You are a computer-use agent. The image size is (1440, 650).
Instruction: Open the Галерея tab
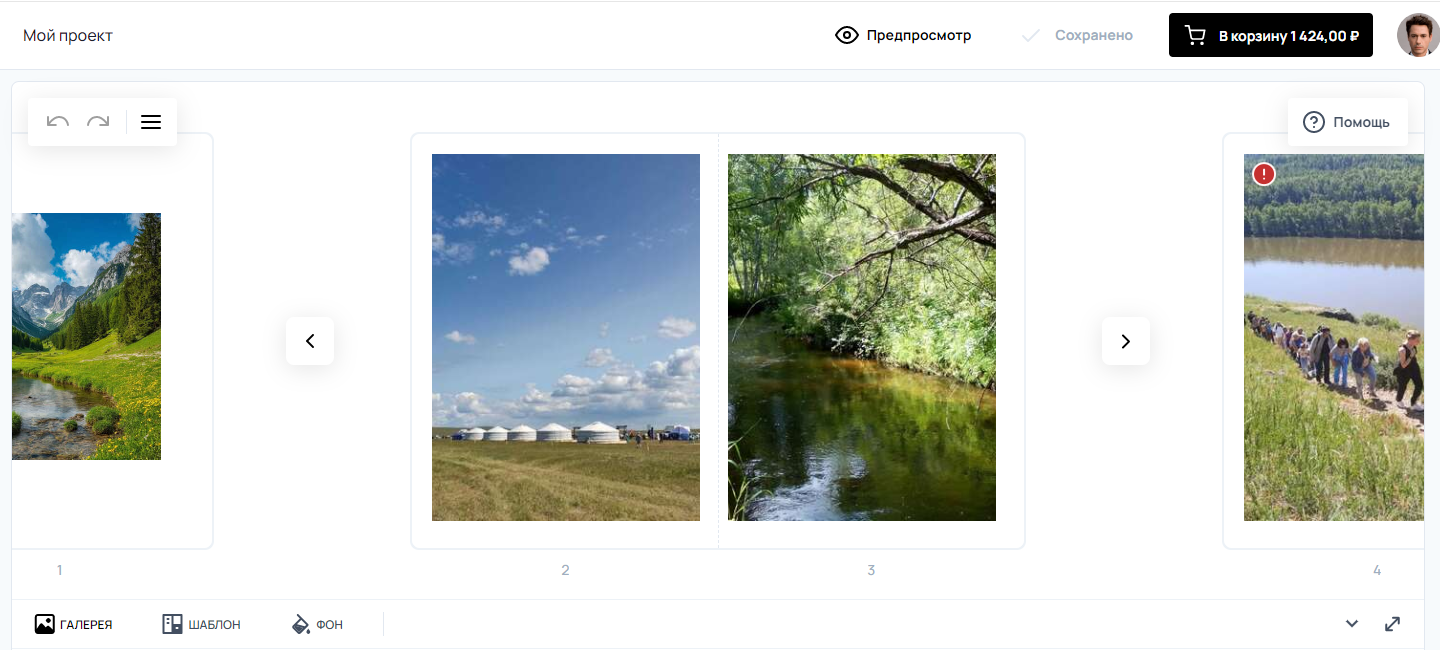click(74, 624)
